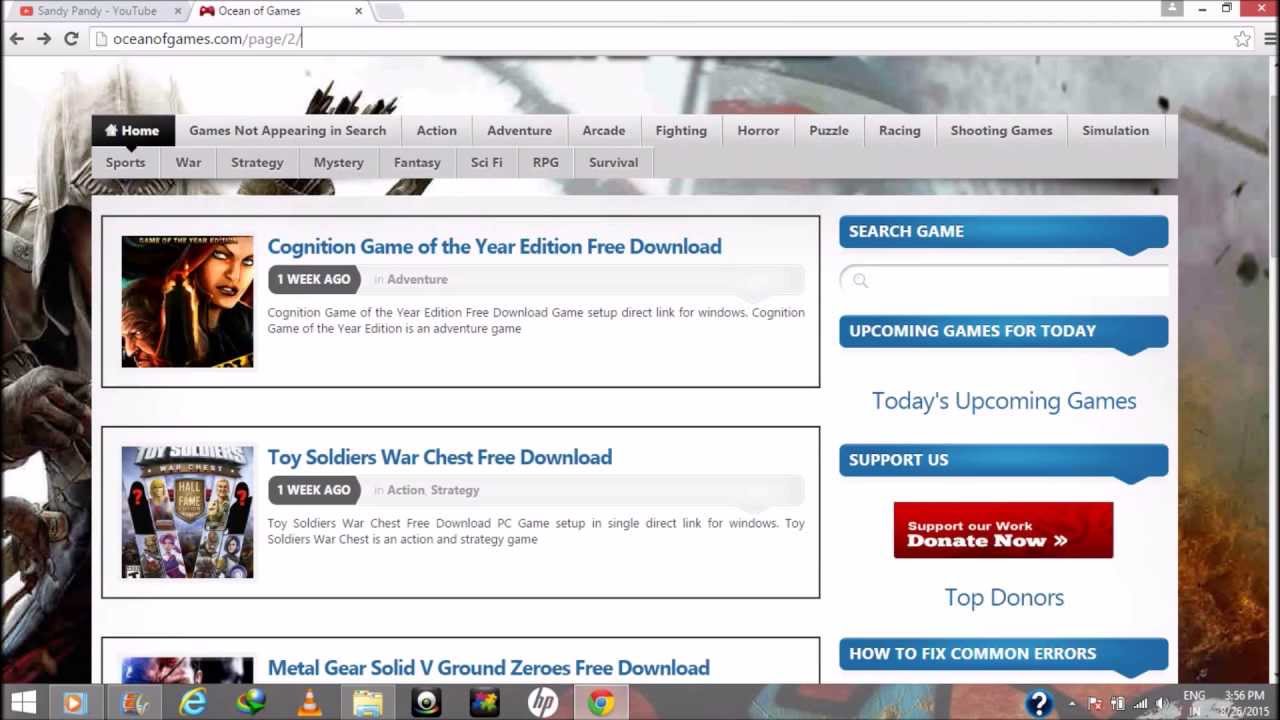
Task: Open Games Not Appearing in Search
Action: click(x=287, y=130)
